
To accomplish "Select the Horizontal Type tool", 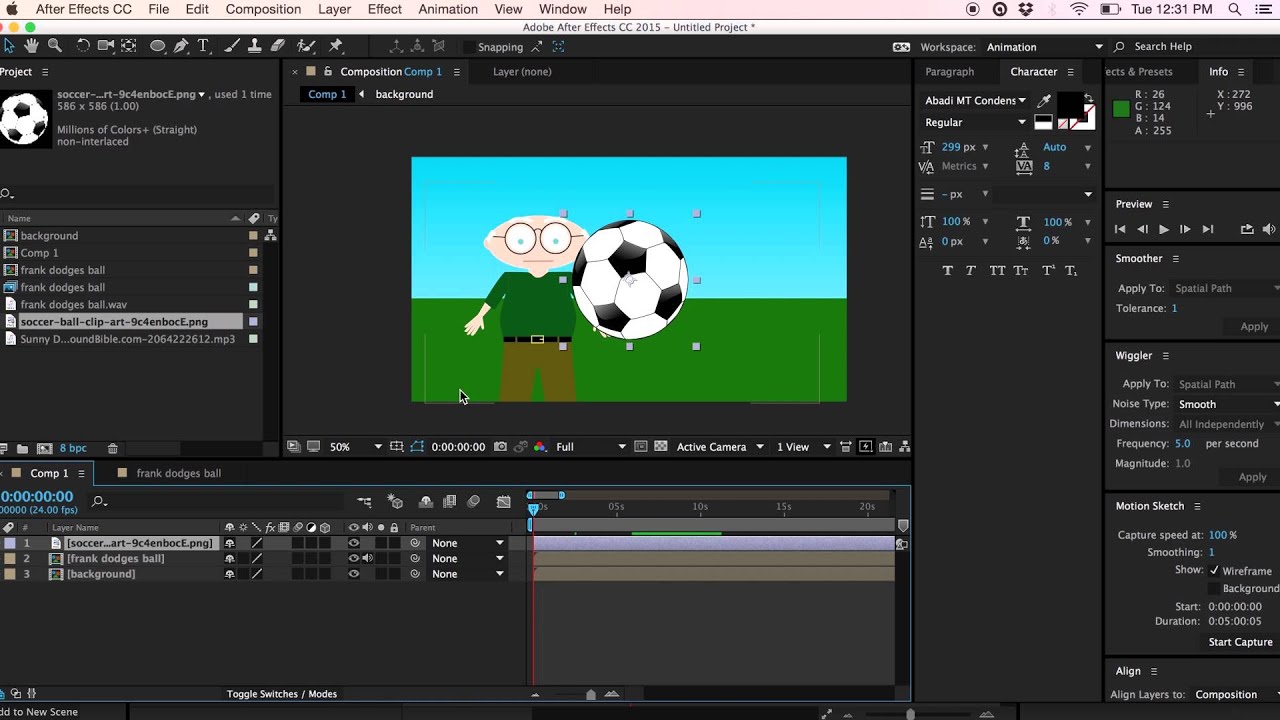I will pos(203,46).
